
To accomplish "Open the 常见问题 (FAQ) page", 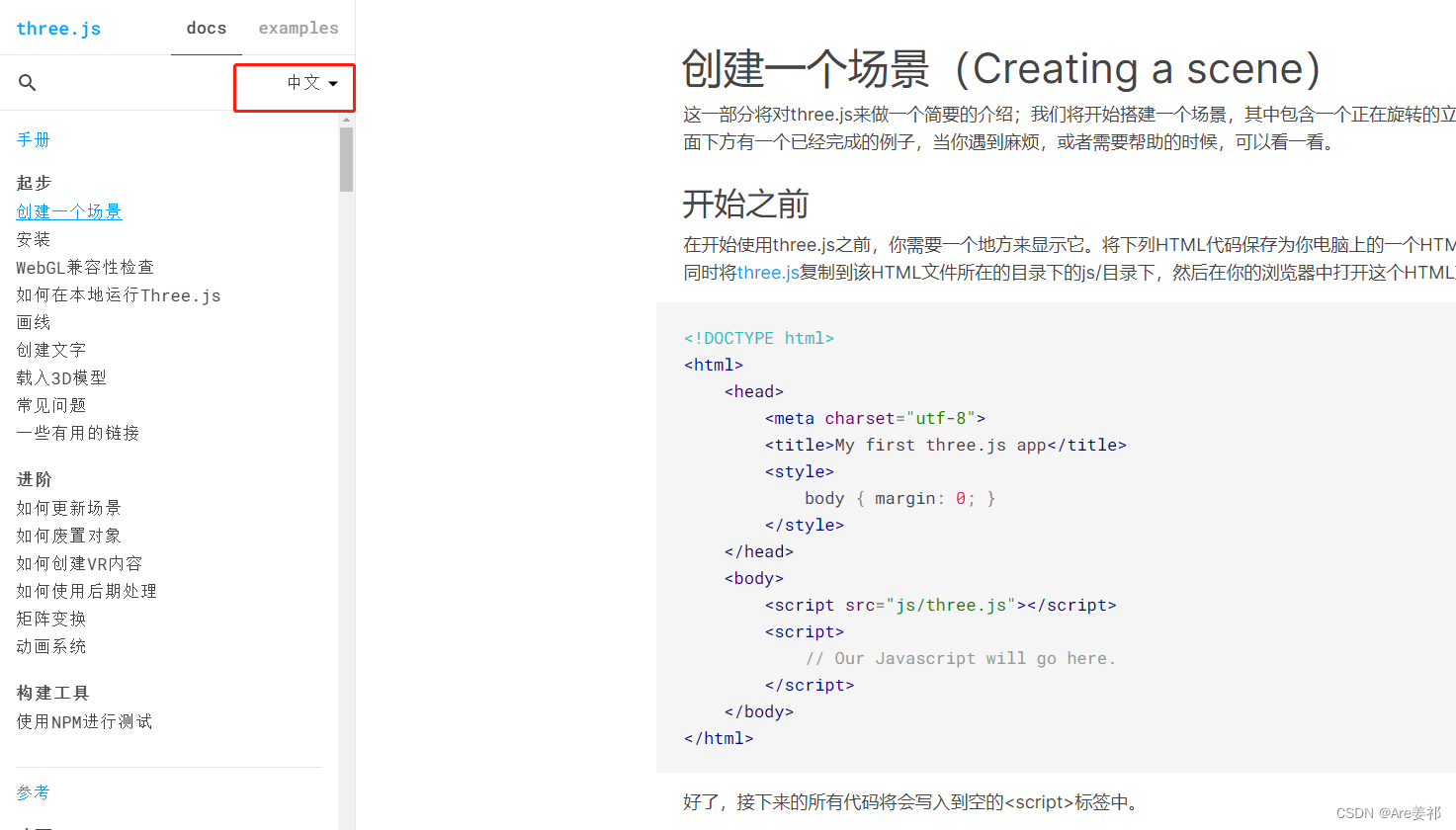I will click(x=50, y=404).
